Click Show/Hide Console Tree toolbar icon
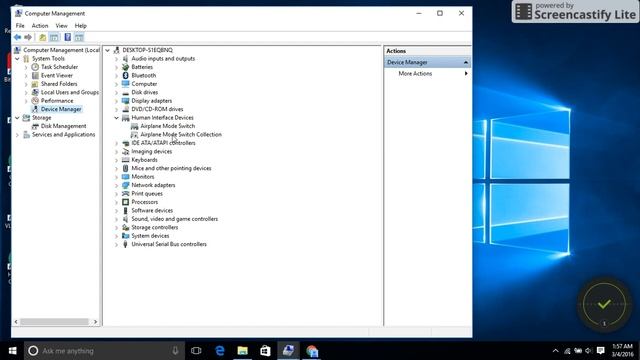Viewport: 640px width, 360px height. (x=54, y=38)
